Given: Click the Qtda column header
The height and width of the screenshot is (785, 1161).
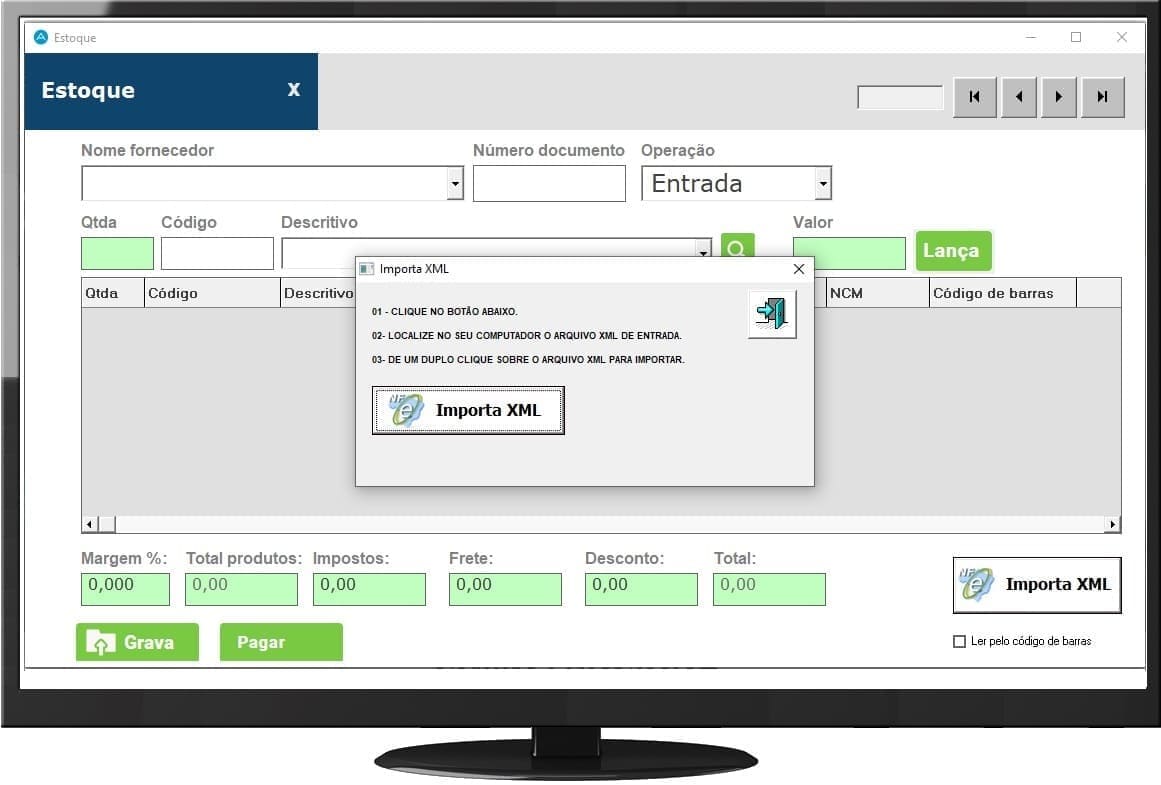Looking at the screenshot, I should pos(102,293).
